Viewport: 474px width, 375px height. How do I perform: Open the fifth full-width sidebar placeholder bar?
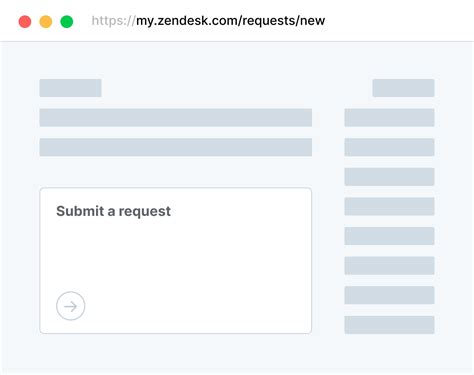pos(389,236)
